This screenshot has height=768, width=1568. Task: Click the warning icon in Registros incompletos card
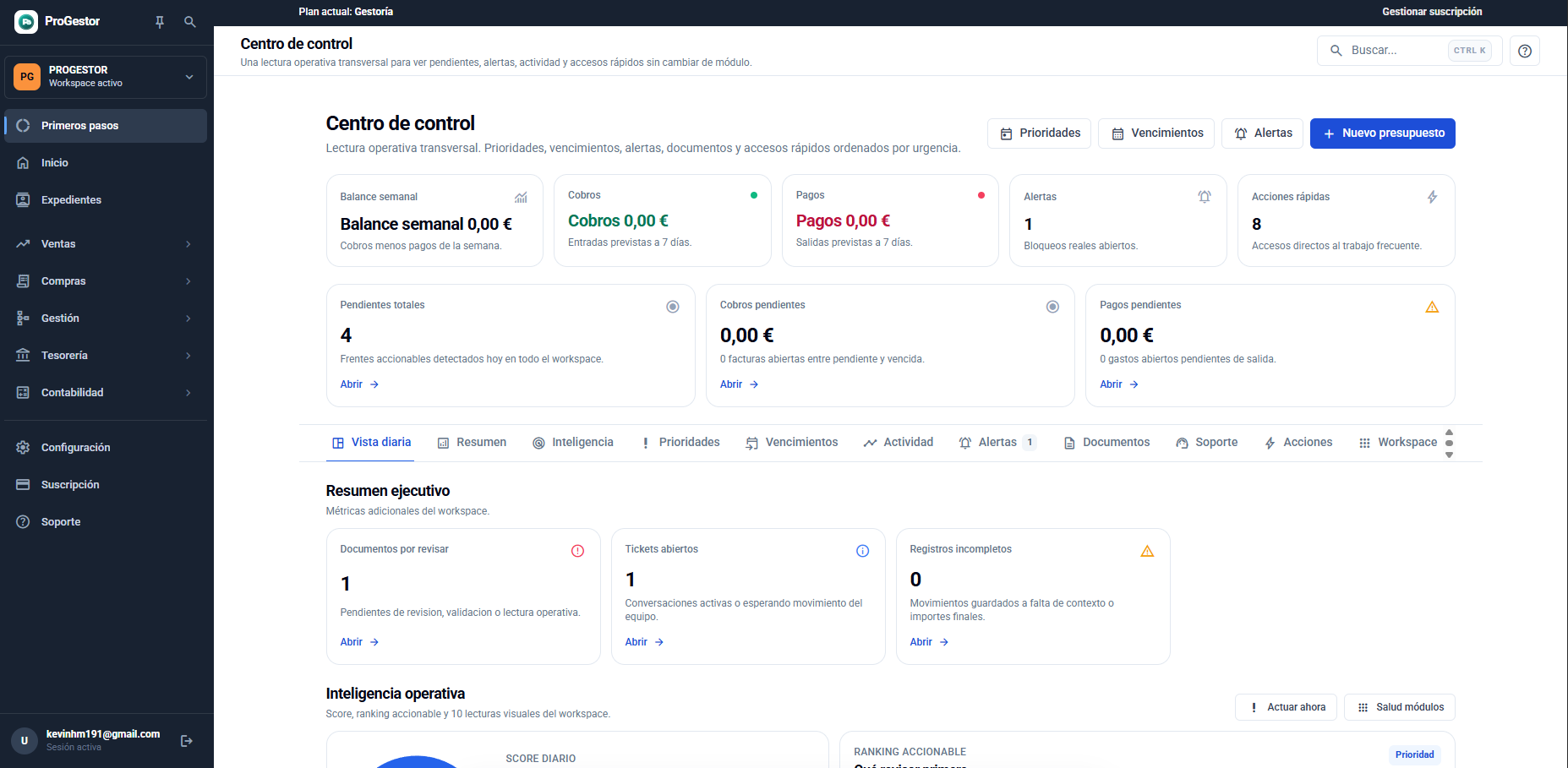pos(1147,551)
